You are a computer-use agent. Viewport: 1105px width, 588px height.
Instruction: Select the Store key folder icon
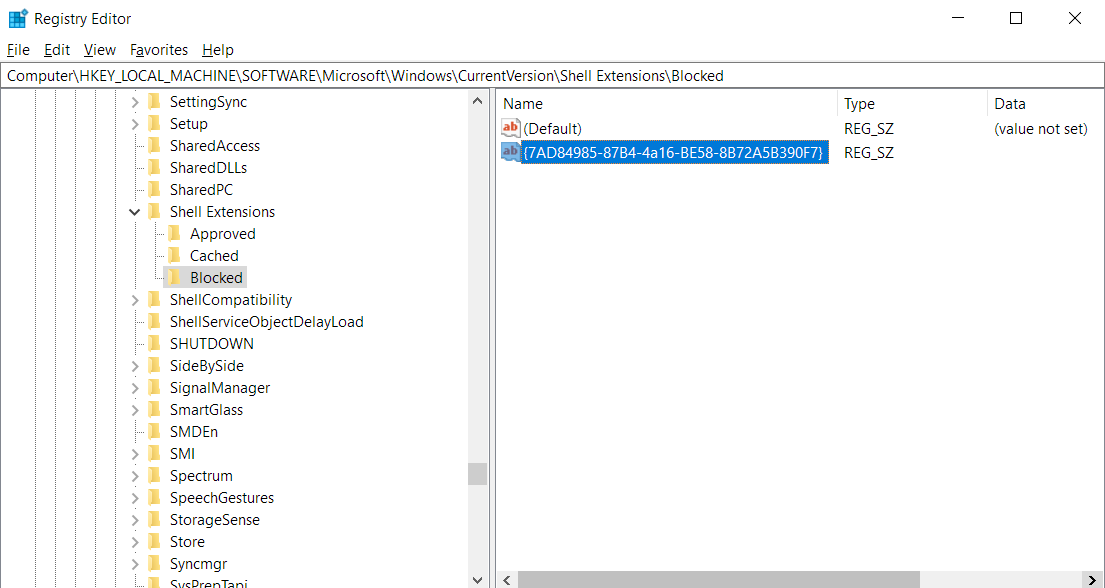(x=156, y=541)
